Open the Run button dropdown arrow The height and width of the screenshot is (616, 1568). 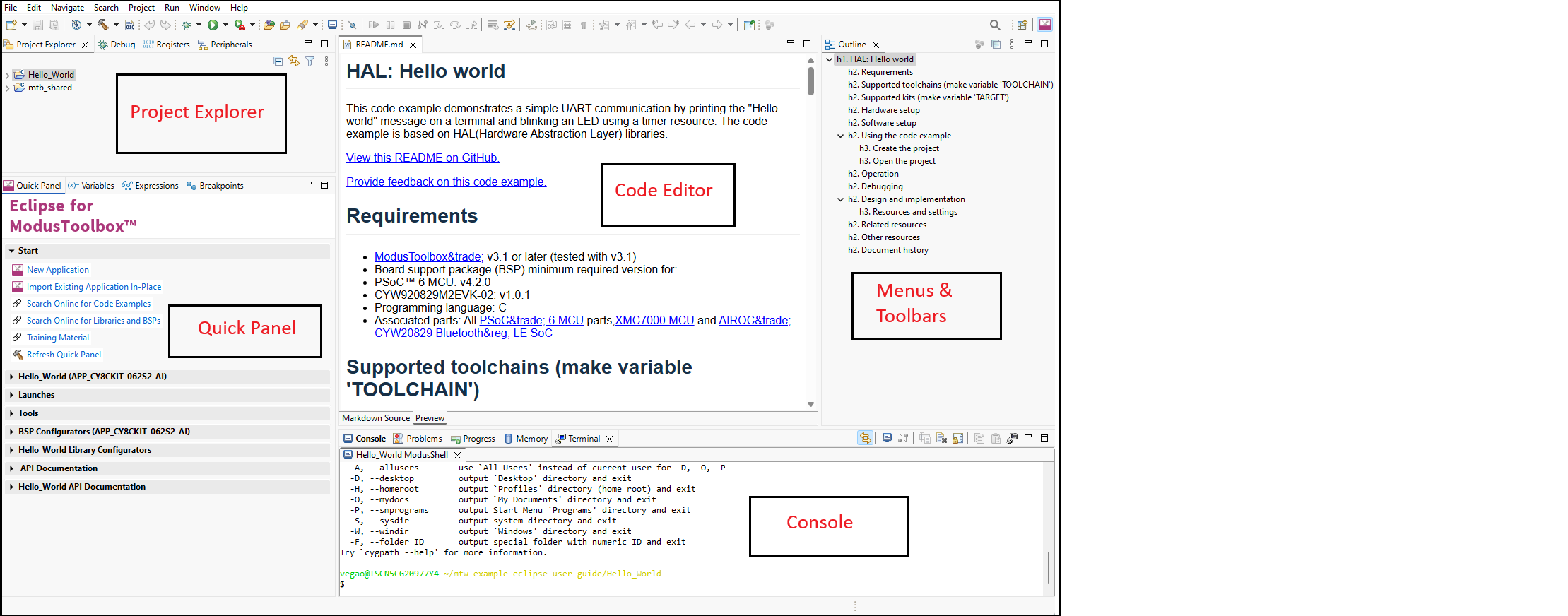[225, 25]
